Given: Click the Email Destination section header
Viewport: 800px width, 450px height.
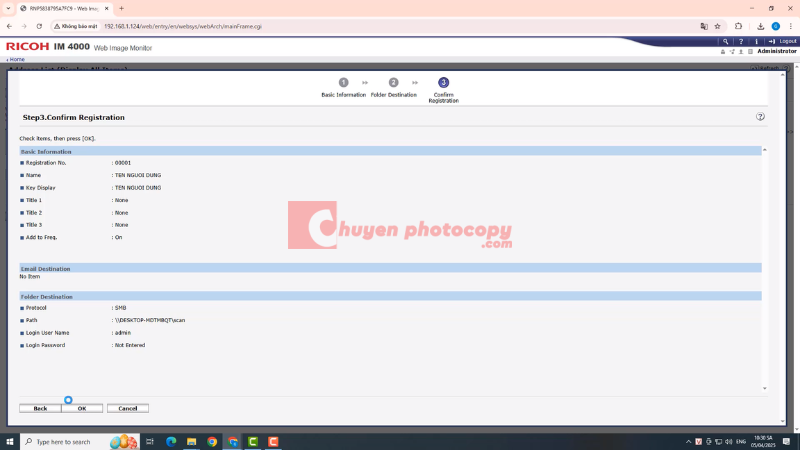Looking at the screenshot, I should pyautogui.click(x=390, y=268).
